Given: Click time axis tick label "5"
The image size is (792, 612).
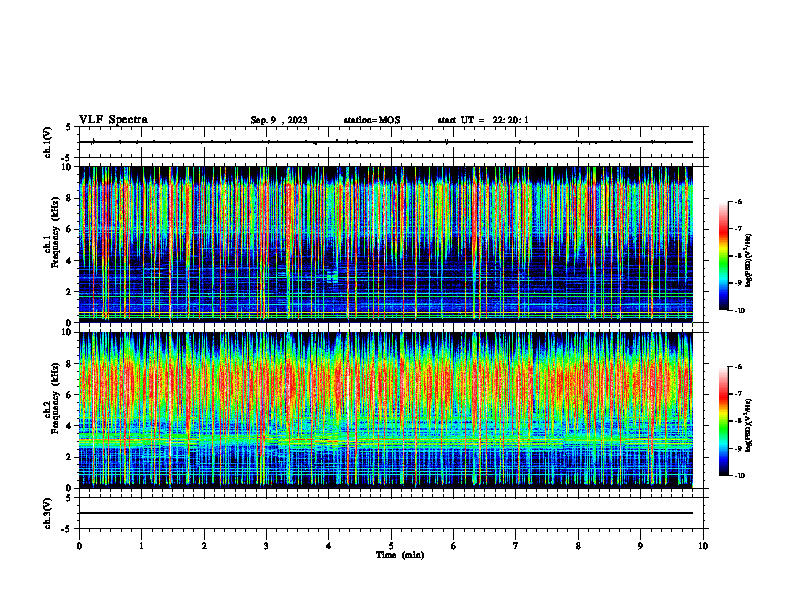Looking at the screenshot, I should 391,546.
